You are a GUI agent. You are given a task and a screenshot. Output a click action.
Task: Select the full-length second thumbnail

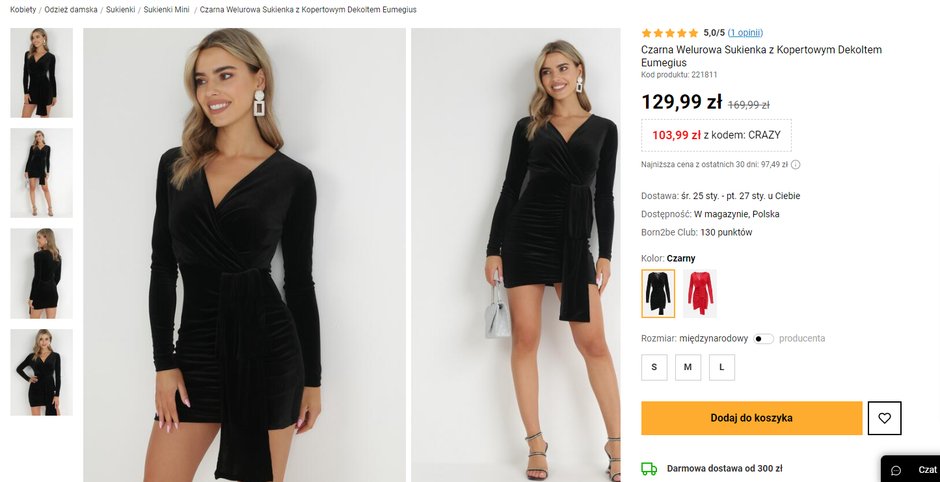tap(41, 173)
